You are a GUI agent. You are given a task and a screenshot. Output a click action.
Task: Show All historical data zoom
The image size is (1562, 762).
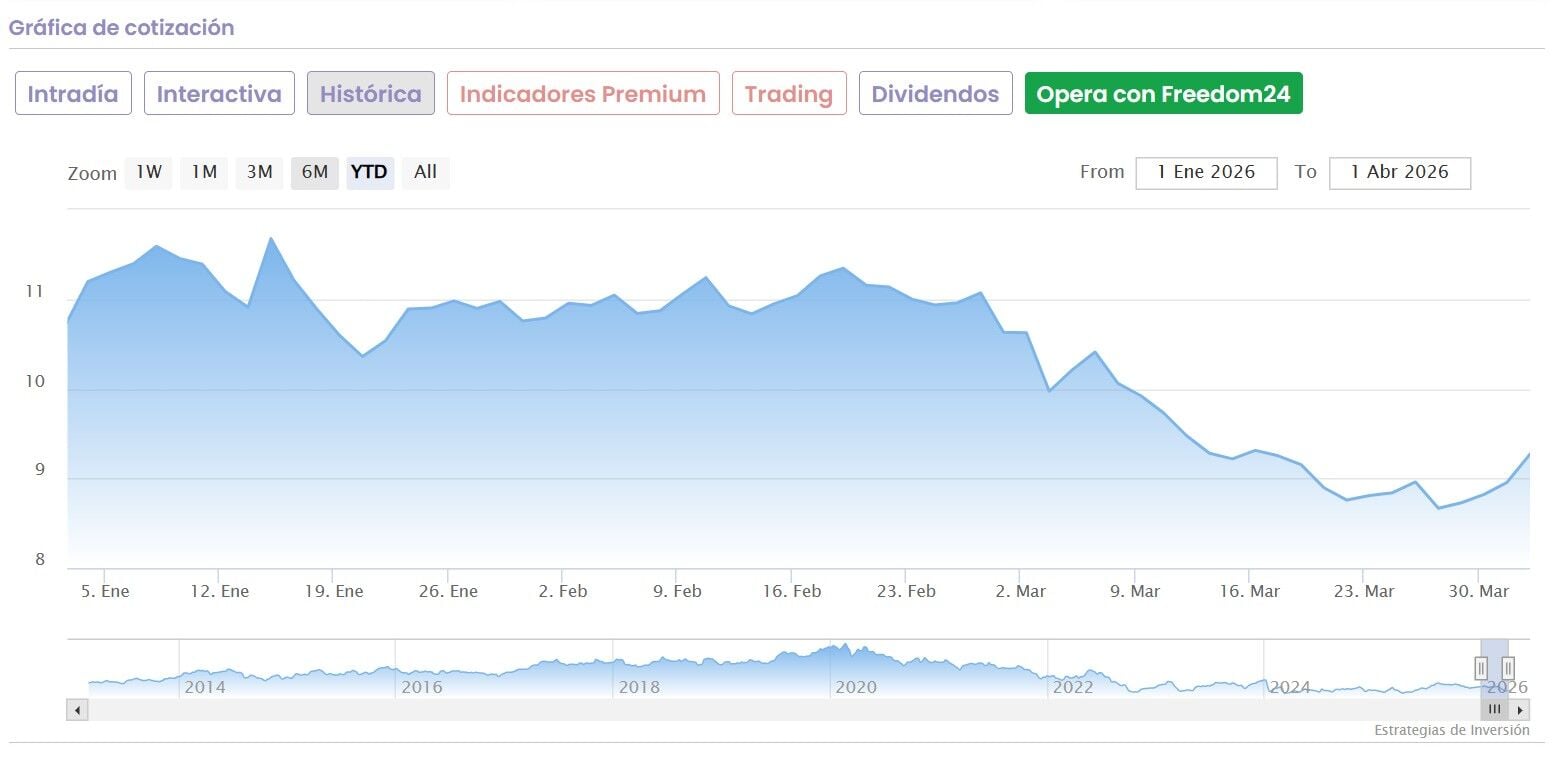tap(425, 172)
